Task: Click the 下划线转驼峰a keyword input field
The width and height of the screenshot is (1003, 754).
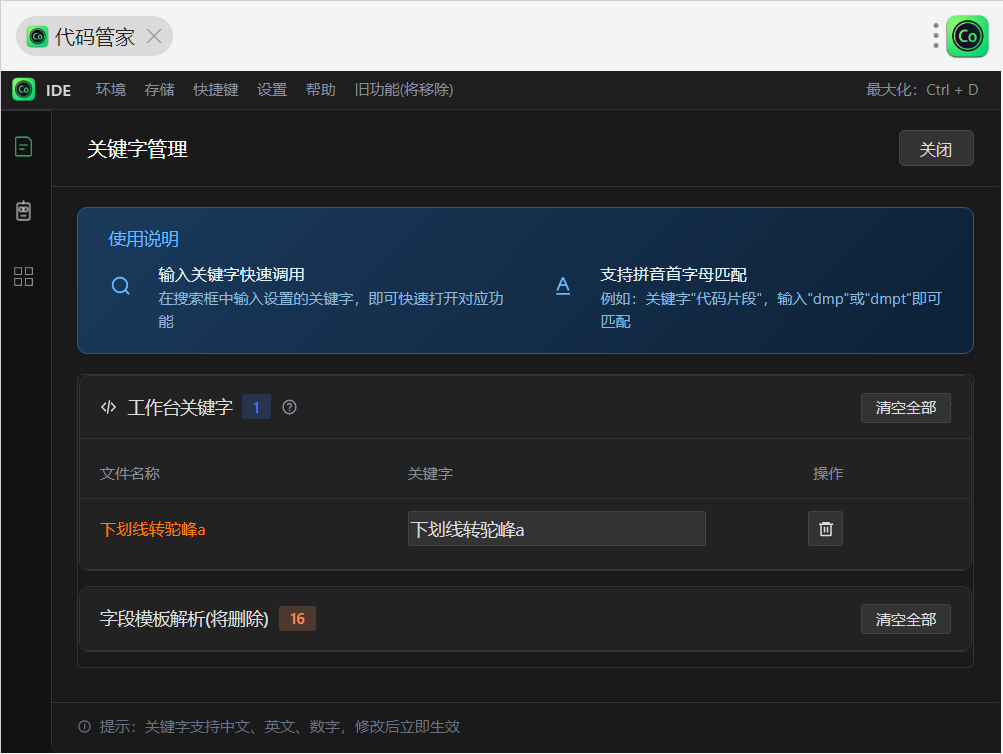Action: (556, 529)
